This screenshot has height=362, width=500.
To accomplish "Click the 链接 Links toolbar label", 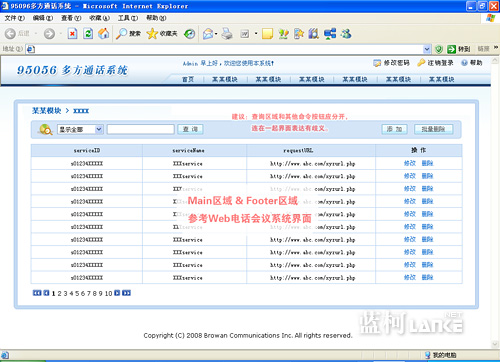I will pos(483,49).
